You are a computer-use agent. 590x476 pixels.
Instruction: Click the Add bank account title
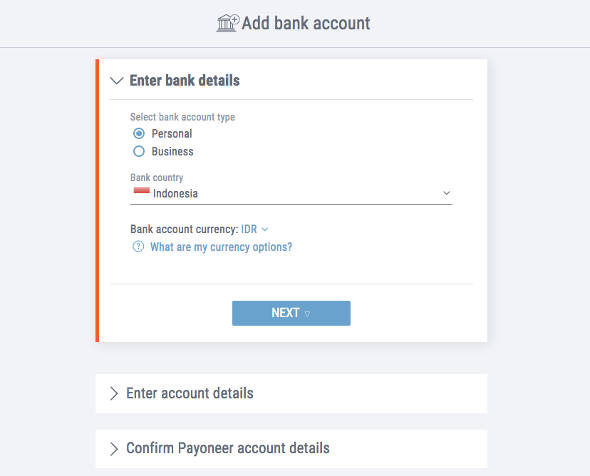306,23
